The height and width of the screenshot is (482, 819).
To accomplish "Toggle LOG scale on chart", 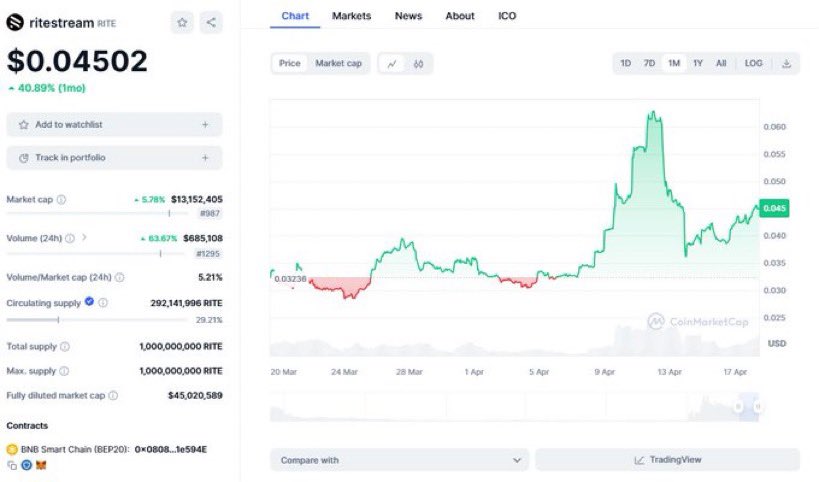I will tap(753, 63).
